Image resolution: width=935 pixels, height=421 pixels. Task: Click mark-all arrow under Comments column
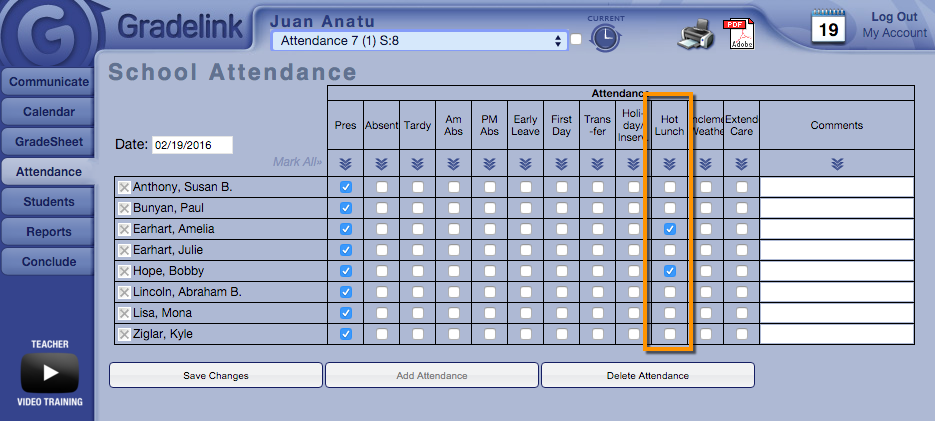click(837, 163)
